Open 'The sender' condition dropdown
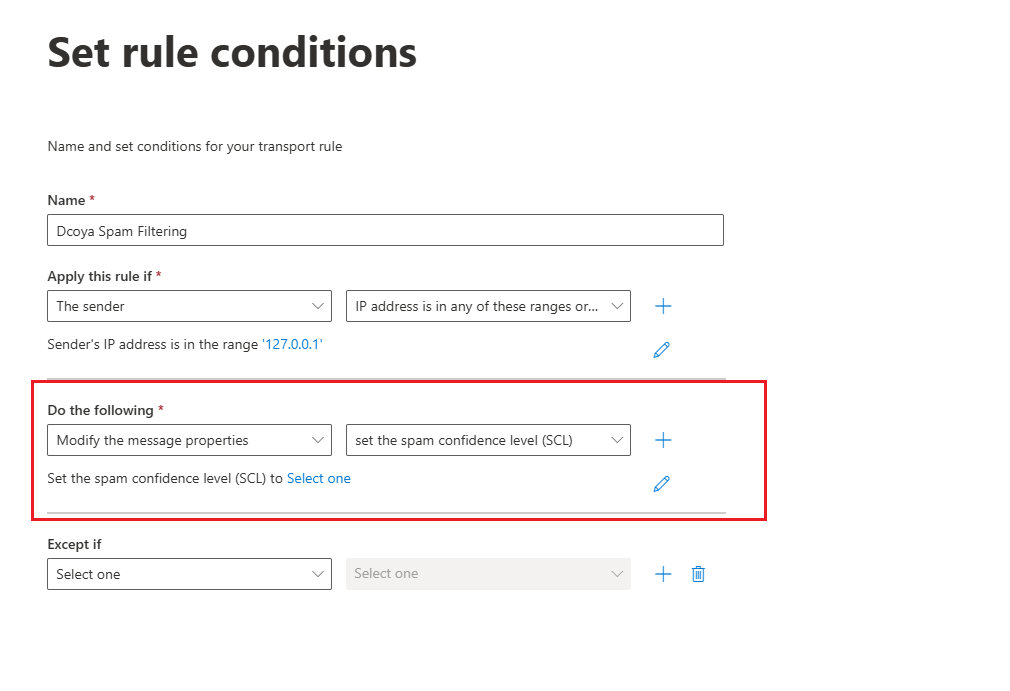The width and height of the screenshot is (1010, 691). [189, 306]
